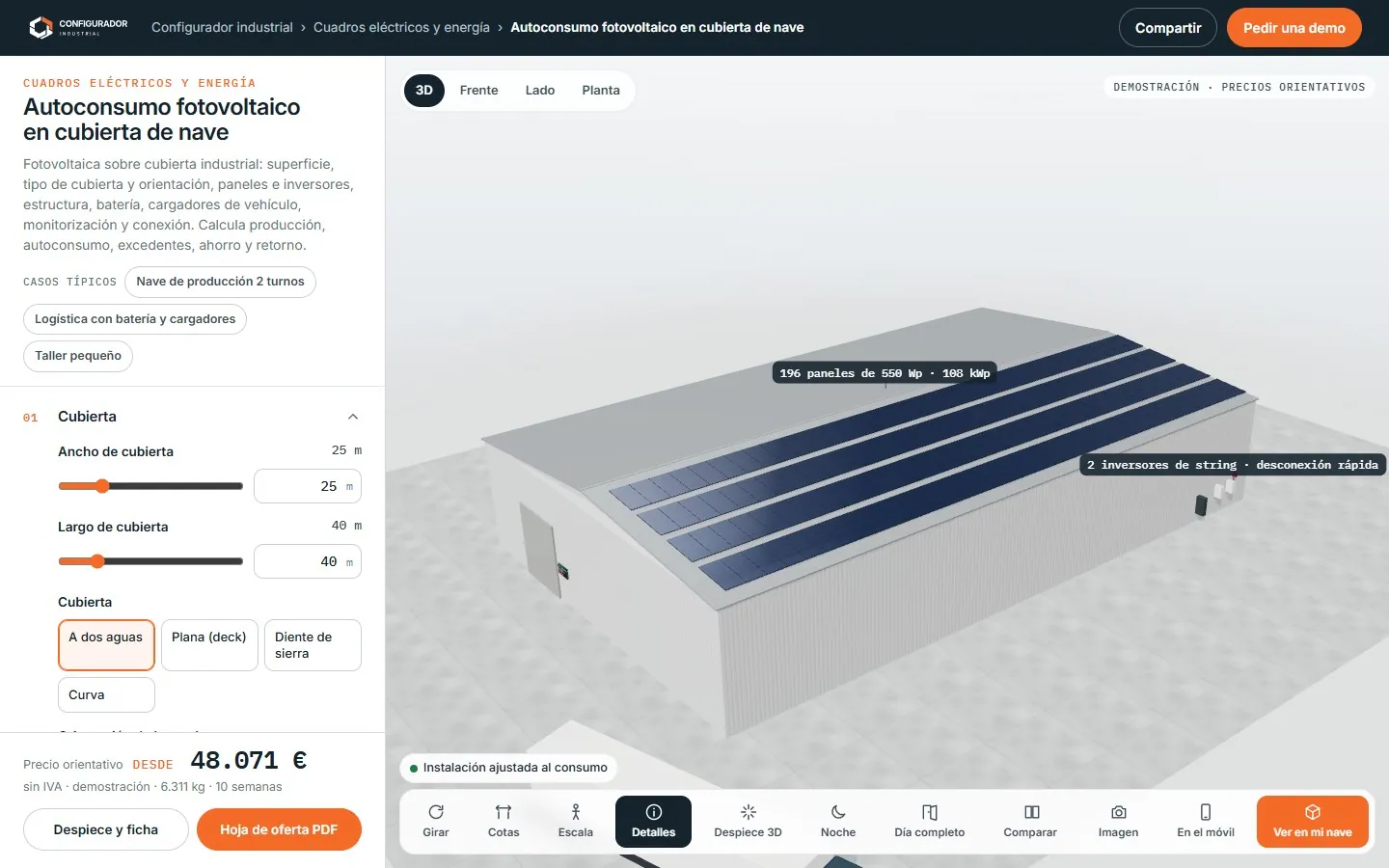Switch to the 3D view tab
1389x868 pixels.
pos(424,91)
